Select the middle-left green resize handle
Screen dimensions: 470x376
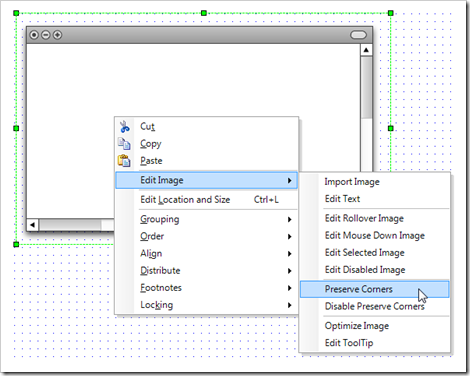click(16, 128)
